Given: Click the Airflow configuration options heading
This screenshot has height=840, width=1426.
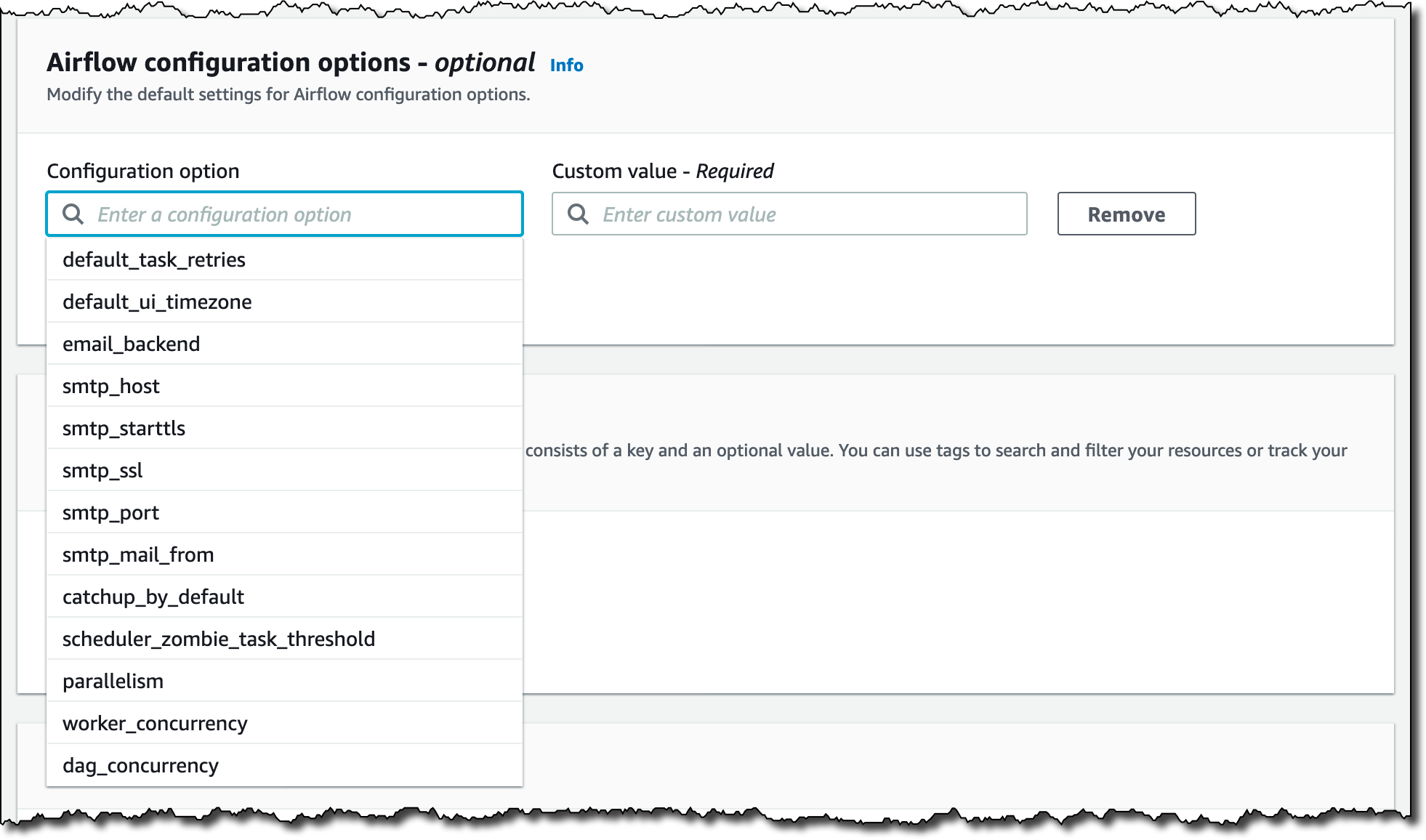Looking at the screenshot, I should coord(291,63).
